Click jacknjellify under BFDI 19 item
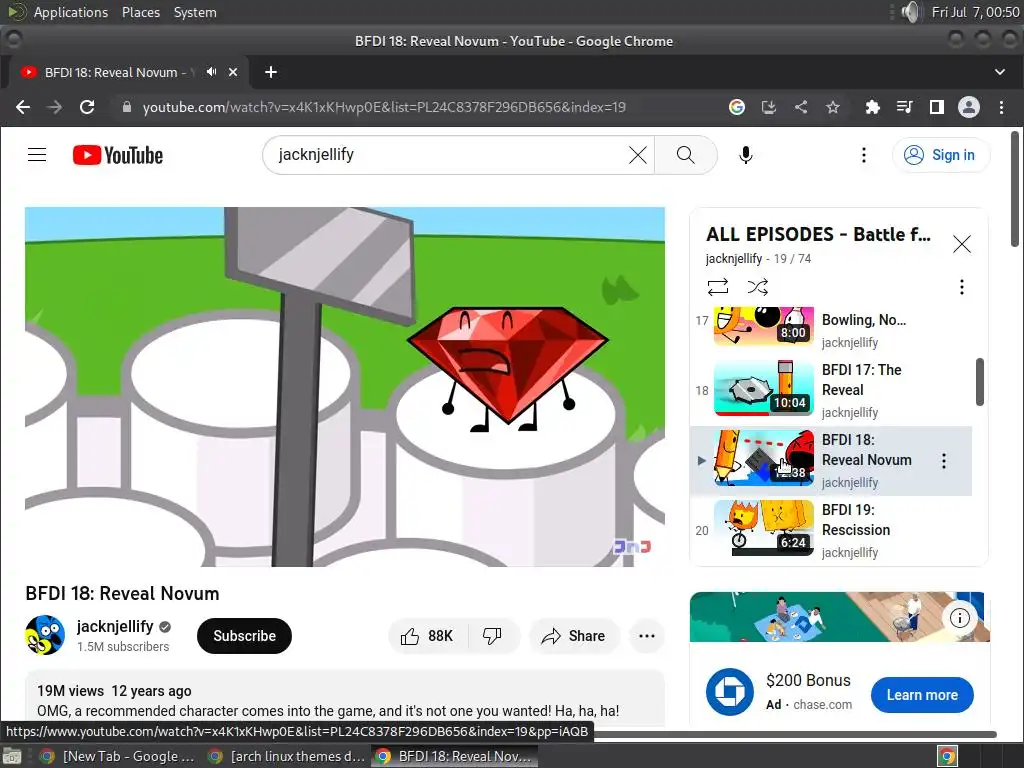1024x768 pixels. 850,552
